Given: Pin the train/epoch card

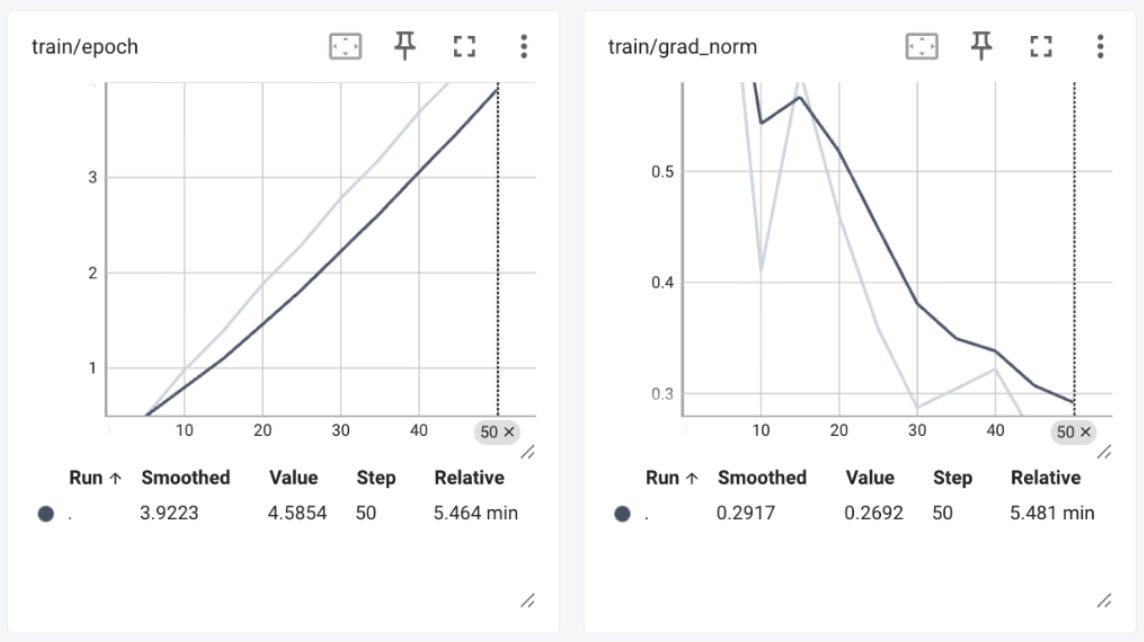Looking at the screenshot, I should 405,45.
